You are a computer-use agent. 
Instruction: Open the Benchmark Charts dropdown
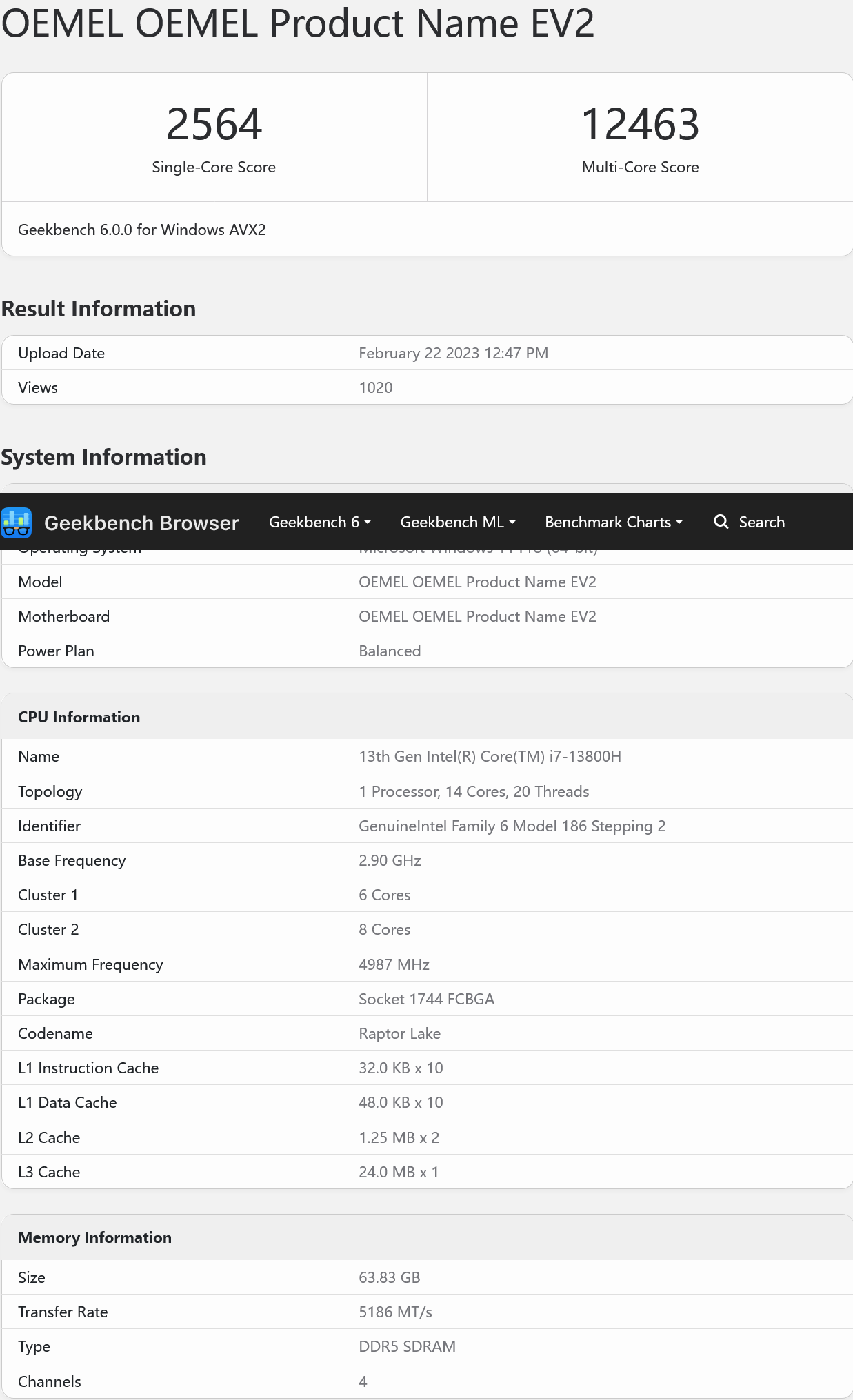(x=614, y=522)
